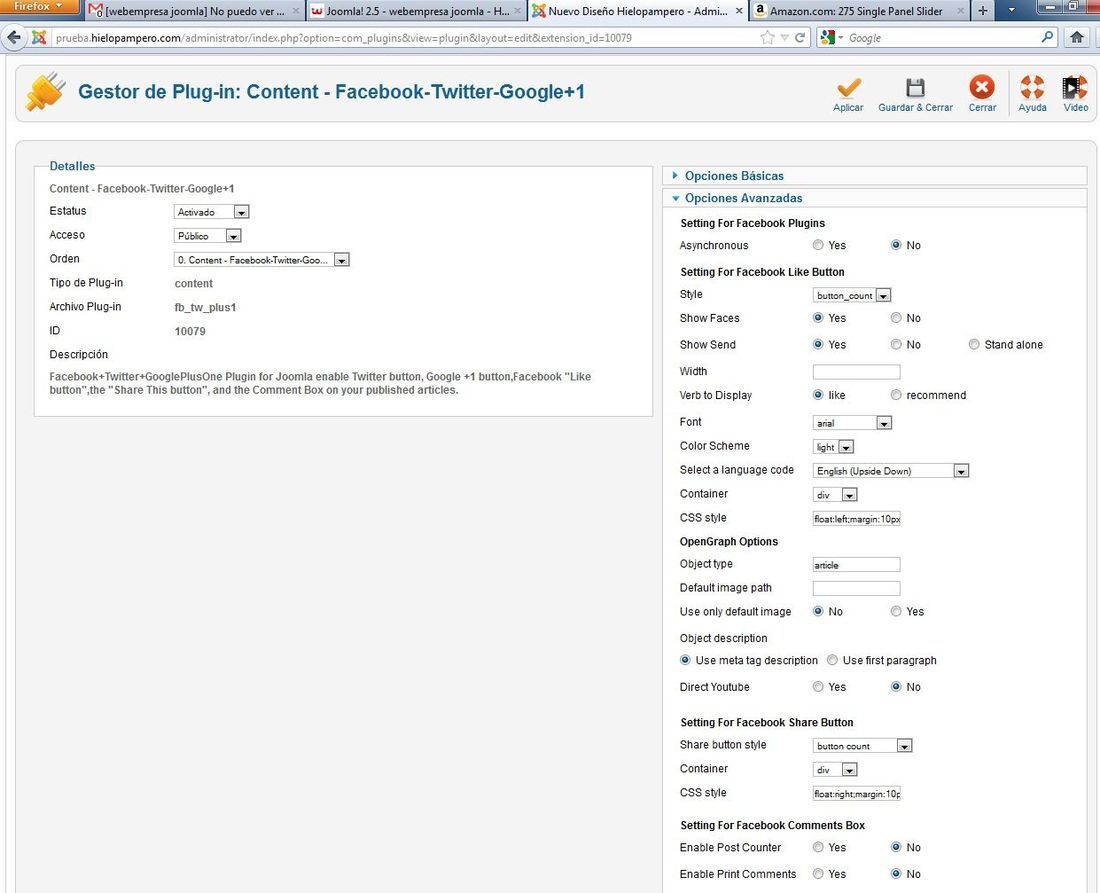Image resolution: width=1100 pixels, height=893 pixels.
Task: Click the bookmark star icon
Action: pos(767,38)
